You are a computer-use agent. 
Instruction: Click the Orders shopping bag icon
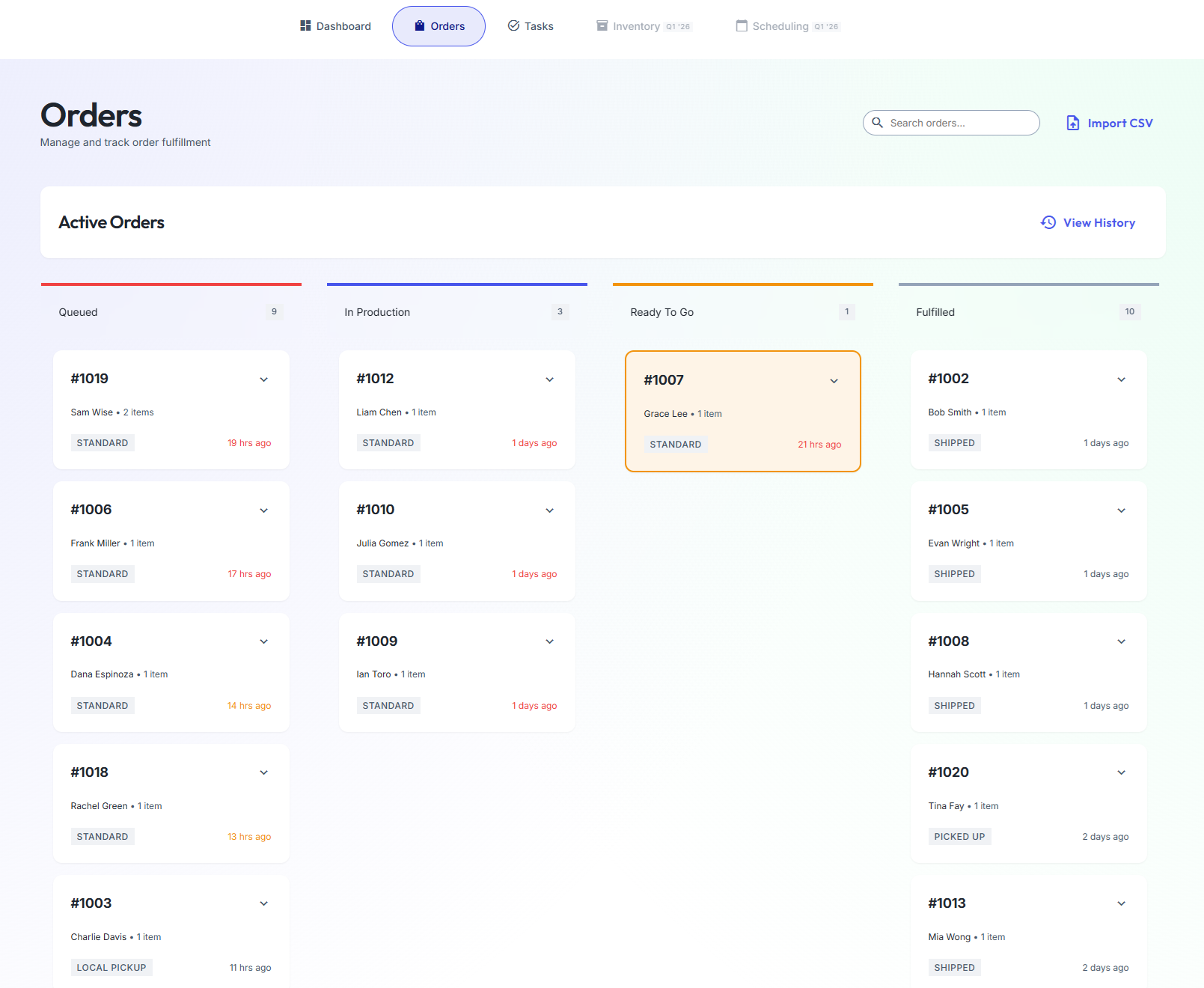(419, 25)
